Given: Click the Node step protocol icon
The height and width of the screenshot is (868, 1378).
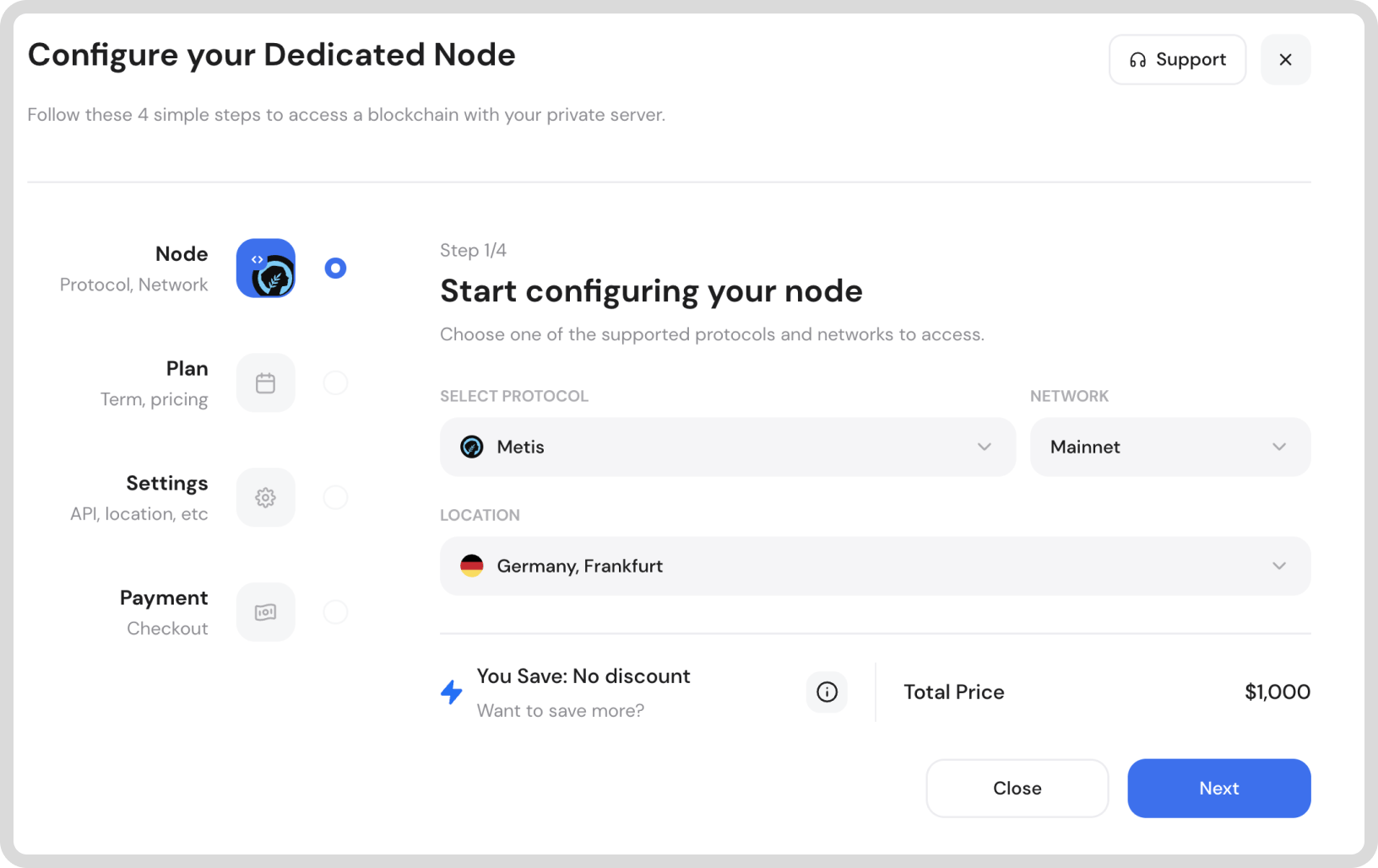Looking at the screenshot, I should pos(265,268).
